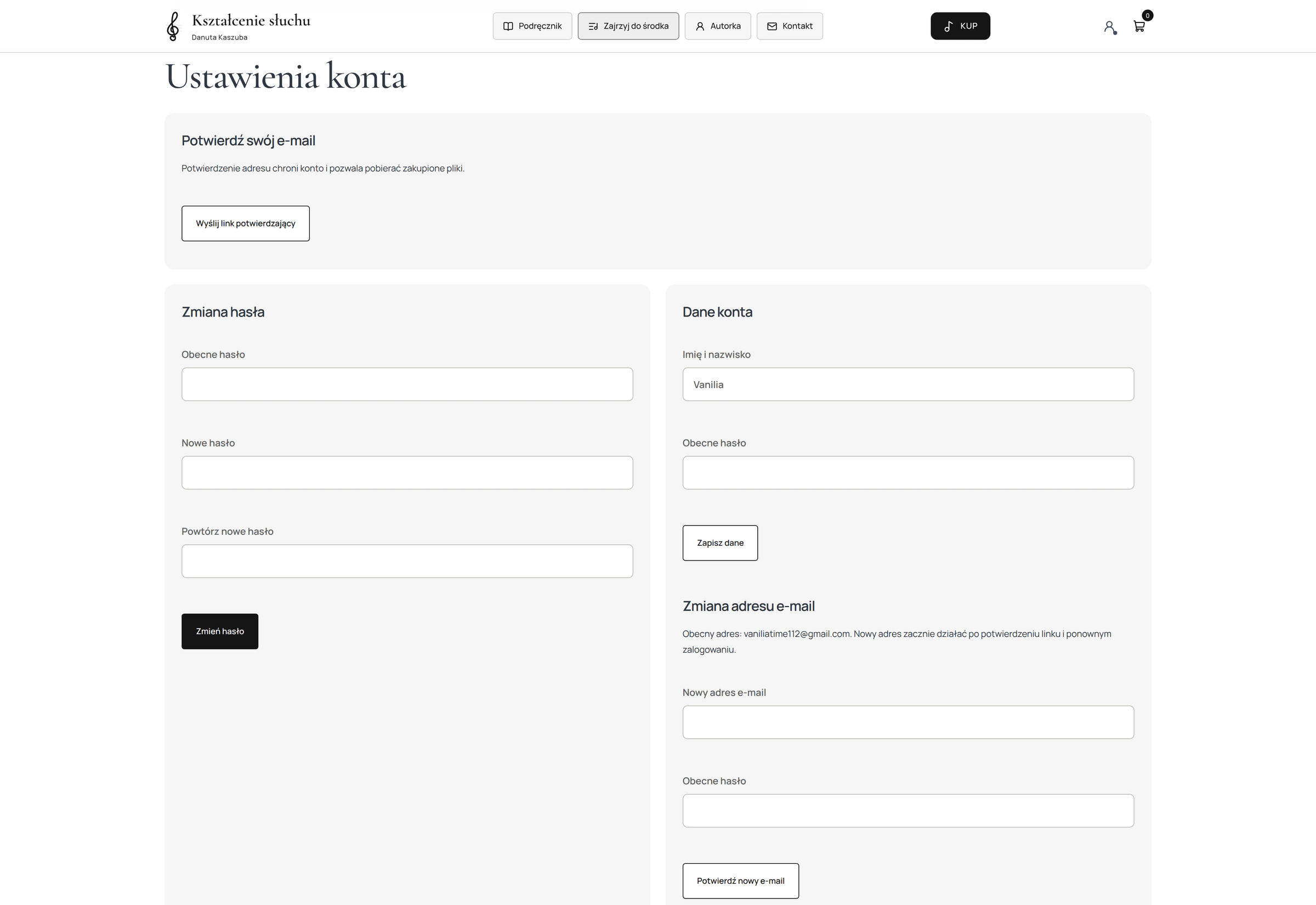Click Potwierdź nowy e-mail button
The width and height of the screenshot is (1316, 905).
click(741, 881)
